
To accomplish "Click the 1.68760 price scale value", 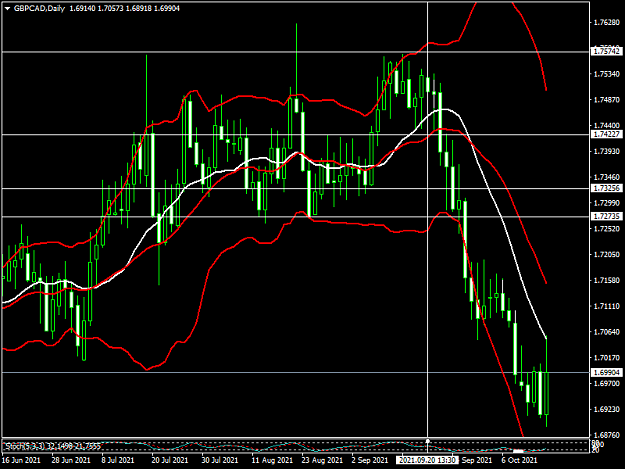I will (x=607, y=435).
